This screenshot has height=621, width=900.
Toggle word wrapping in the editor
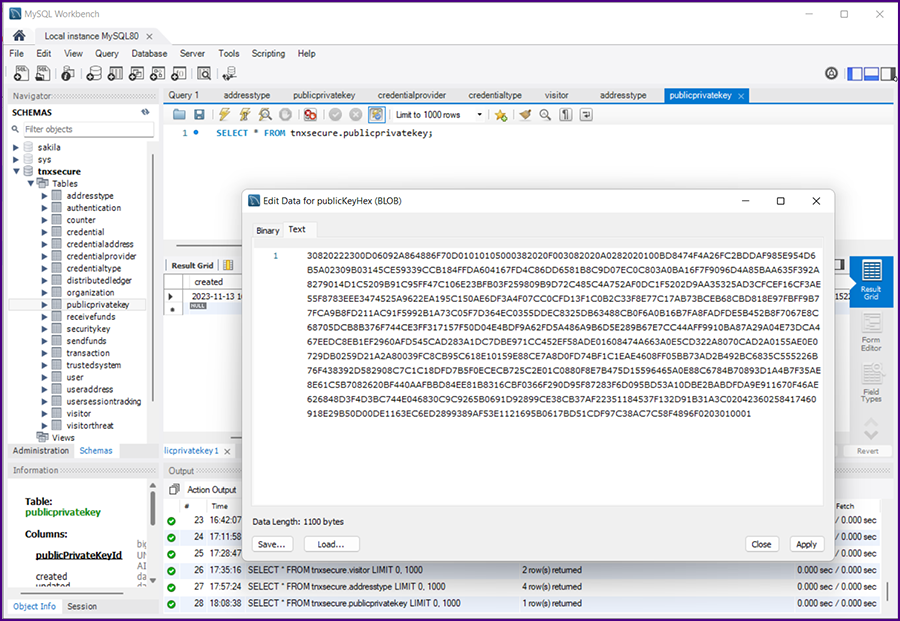pos(586,115)
